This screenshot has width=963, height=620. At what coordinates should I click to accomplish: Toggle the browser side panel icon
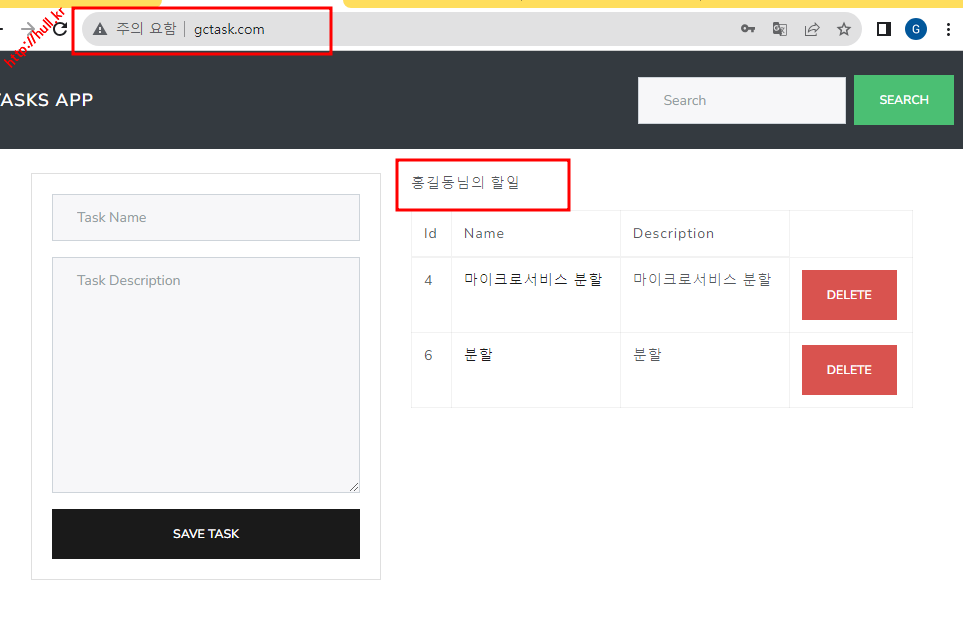pos(884,29)
